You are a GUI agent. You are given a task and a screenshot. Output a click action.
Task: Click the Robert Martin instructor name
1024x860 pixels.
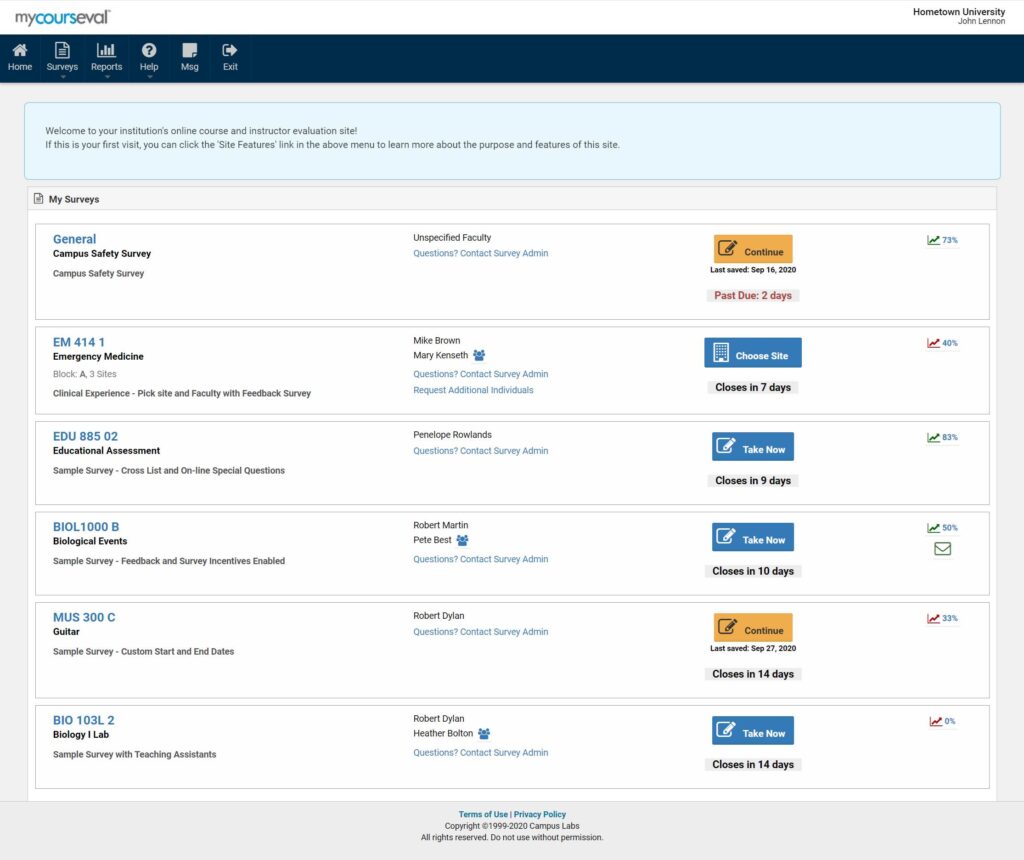click(440, 525)
